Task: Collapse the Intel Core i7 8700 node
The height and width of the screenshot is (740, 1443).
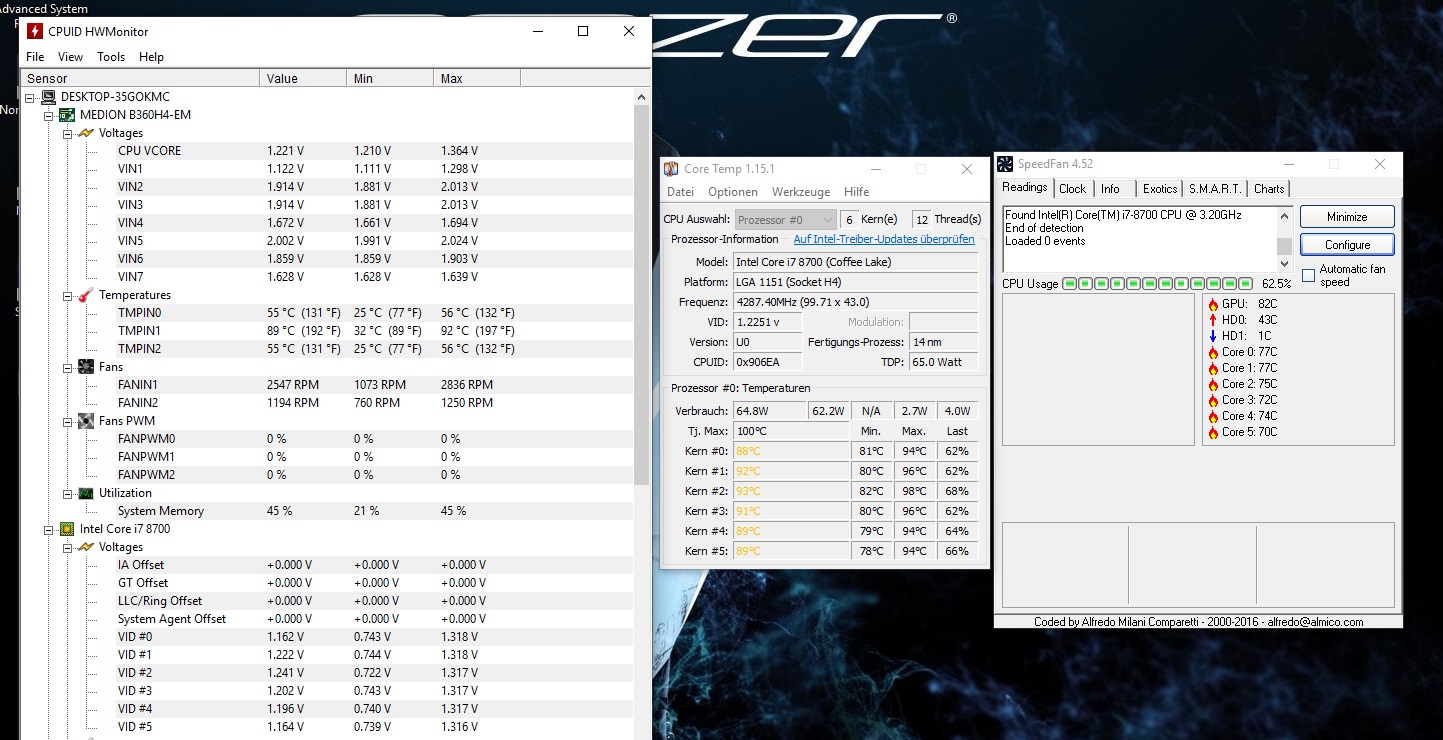Action: 50,529
